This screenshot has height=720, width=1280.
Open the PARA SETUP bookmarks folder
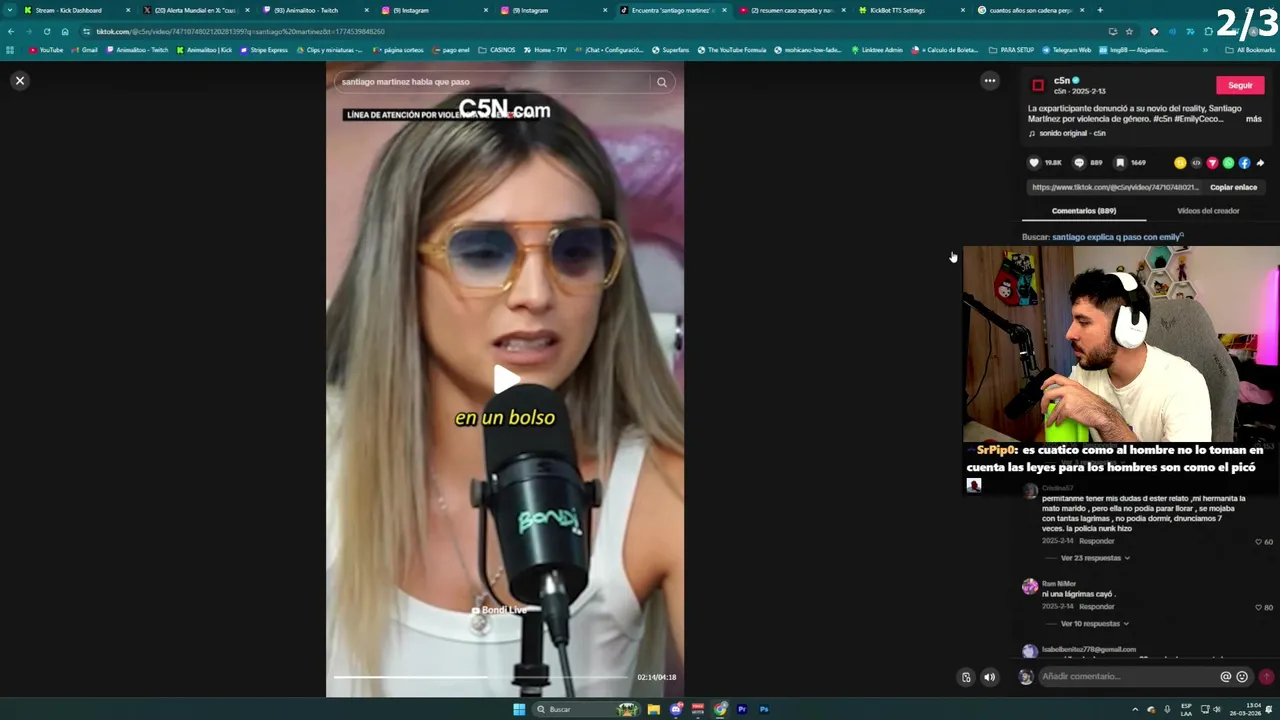point(1011,50)
